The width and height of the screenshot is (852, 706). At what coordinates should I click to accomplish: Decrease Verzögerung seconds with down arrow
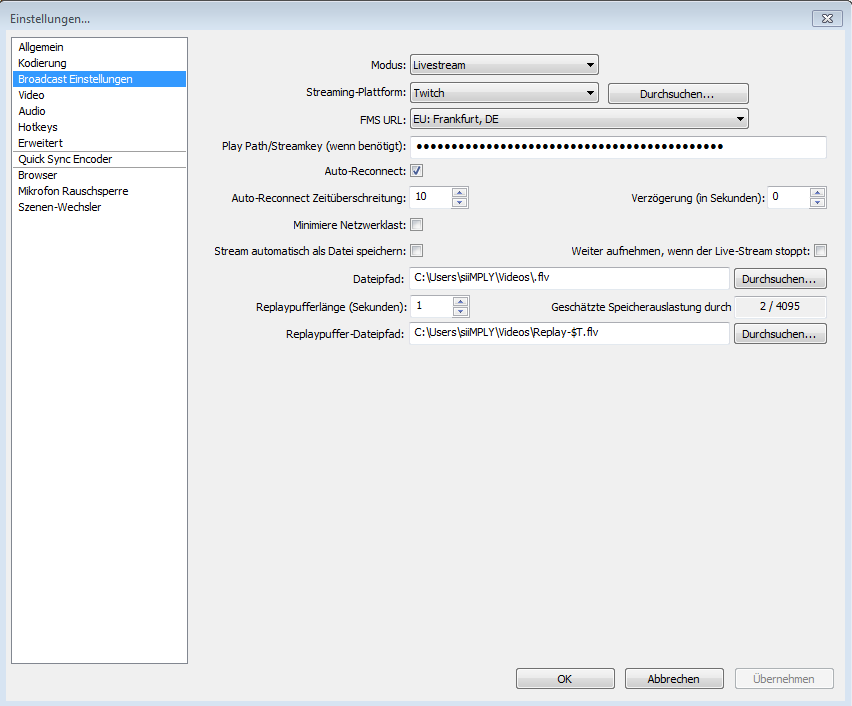point(818,203)
